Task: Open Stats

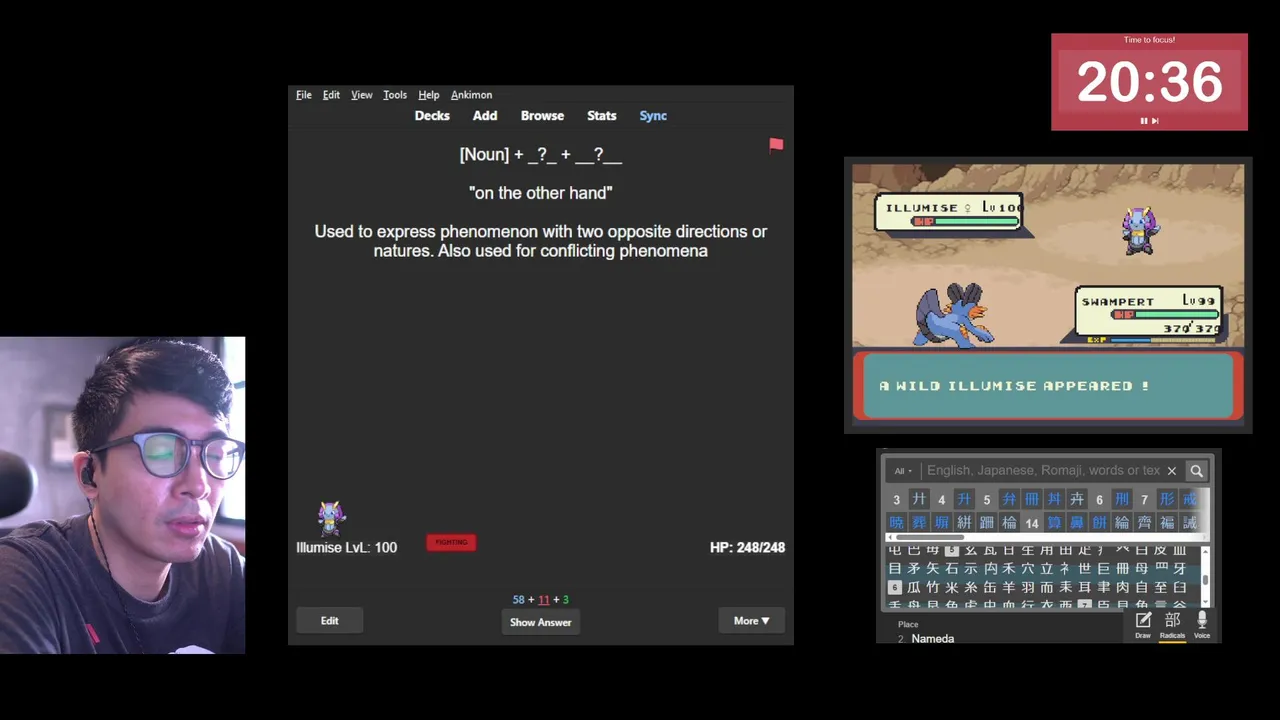Action: [x=602, y=116]
